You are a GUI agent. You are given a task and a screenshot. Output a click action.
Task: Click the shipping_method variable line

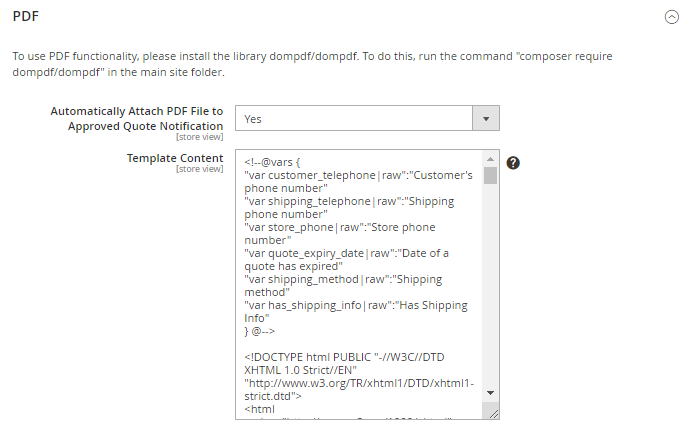click(343, 279)
